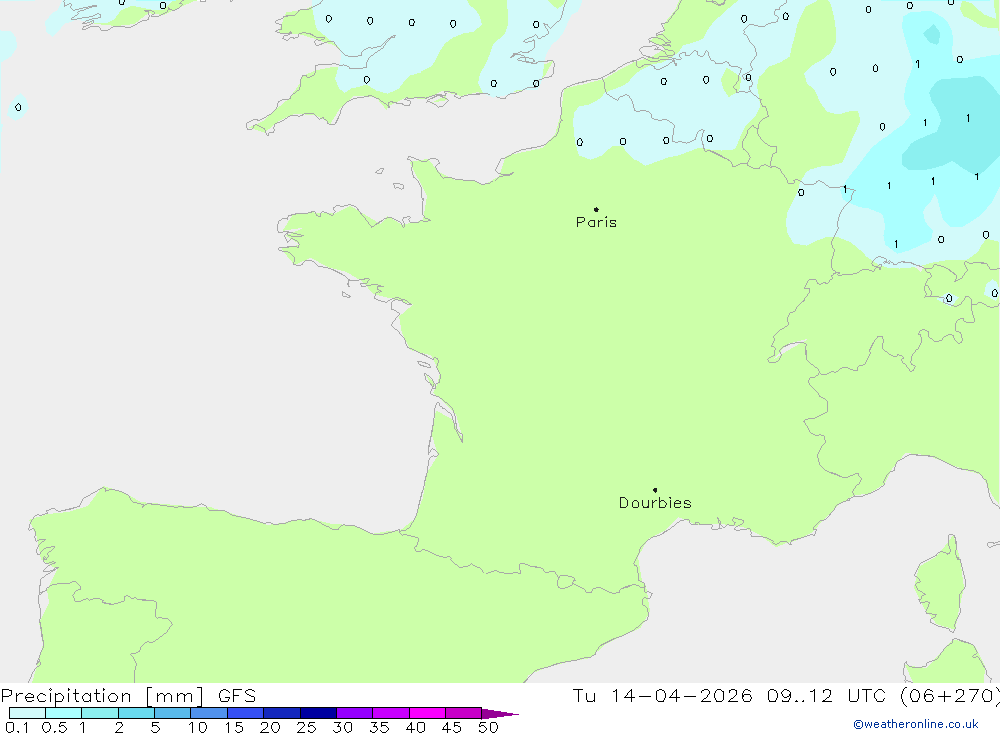Image resolution: width=1000 pixels, height=733 pixels.
Task: Click the purple over-50 arrow on legend
Action: pos(500,713)
